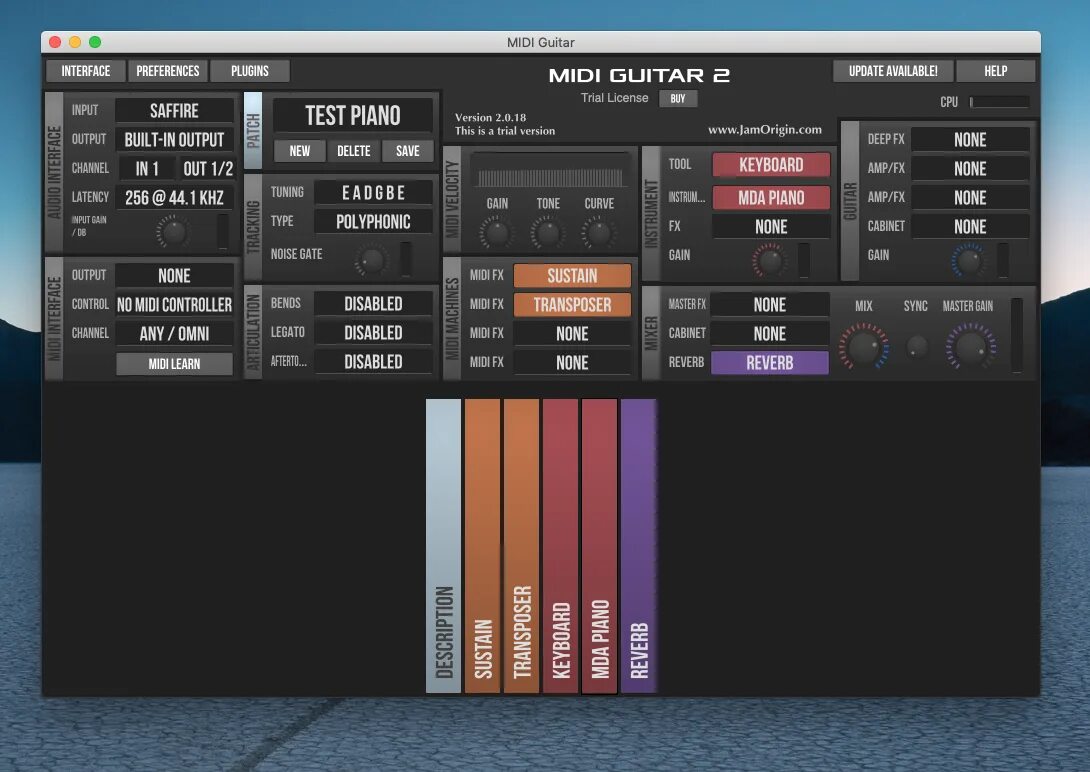Screen dimensions: 1090x772
Task: Click the mixer Sync knob
Action: 916,345
